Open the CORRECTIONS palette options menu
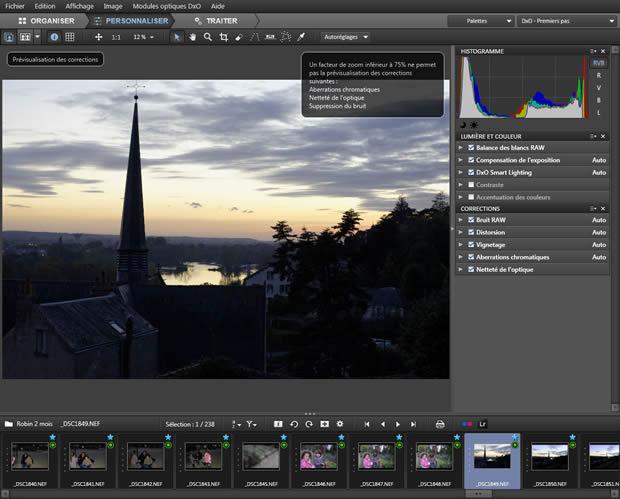Screen dimensions: 620x499 (593, 208)
